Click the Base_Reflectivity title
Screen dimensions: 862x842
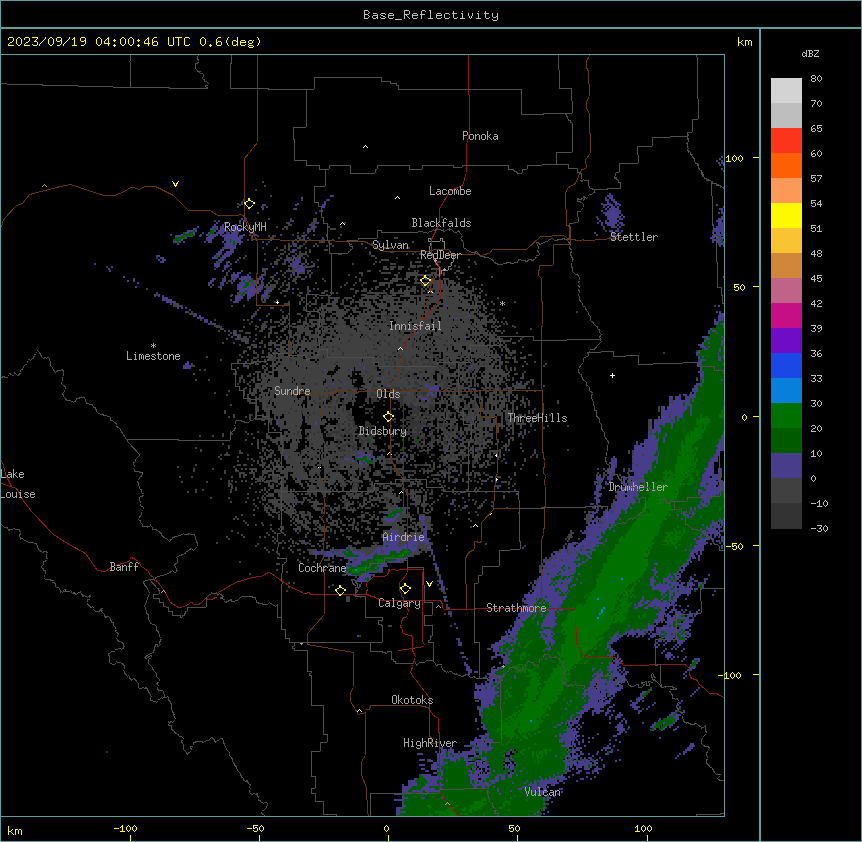point(431,15)
